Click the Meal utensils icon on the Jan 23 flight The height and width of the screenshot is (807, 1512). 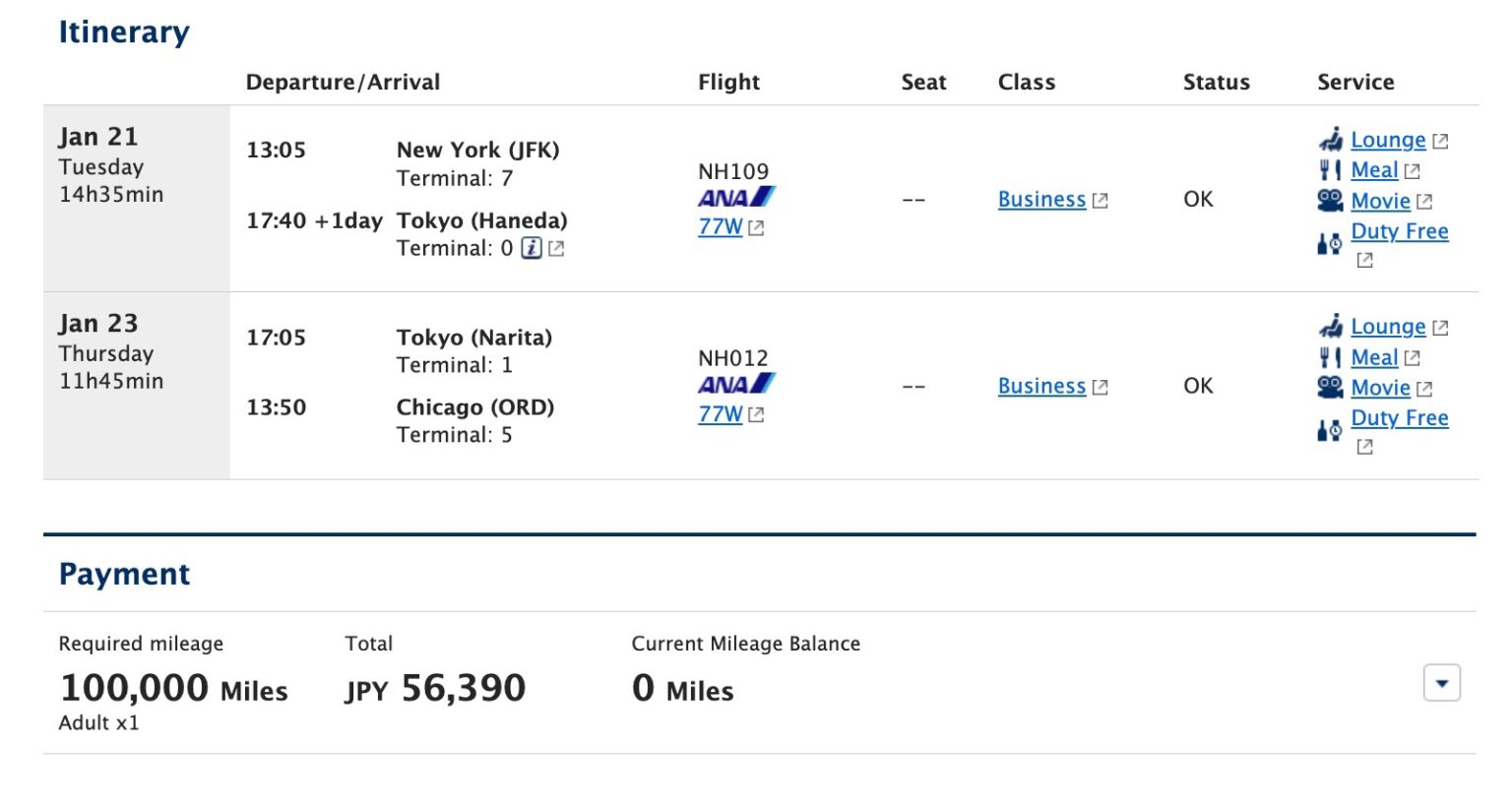coord(1331,356)
